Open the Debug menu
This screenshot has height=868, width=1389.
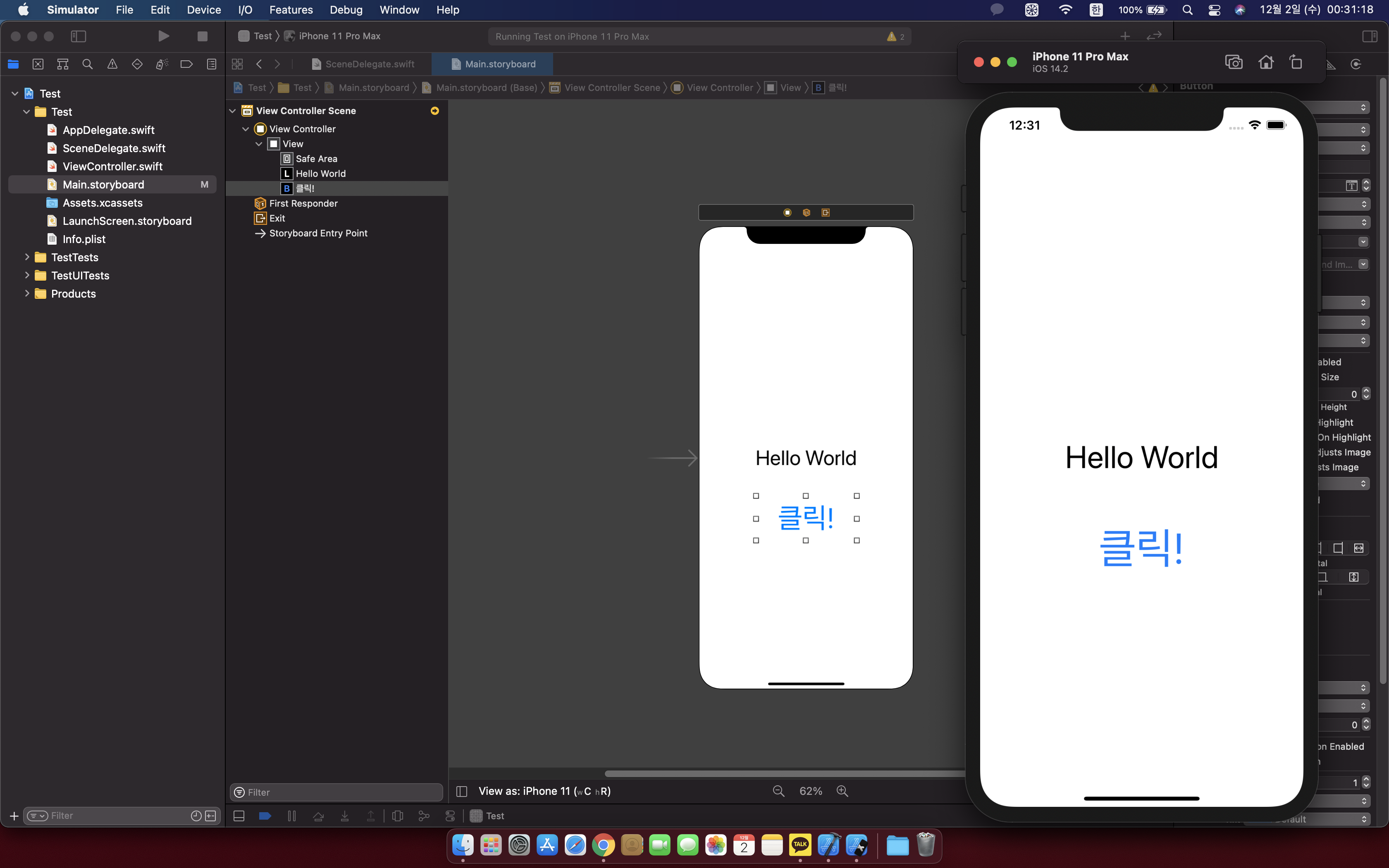click(x=346, y=10)
